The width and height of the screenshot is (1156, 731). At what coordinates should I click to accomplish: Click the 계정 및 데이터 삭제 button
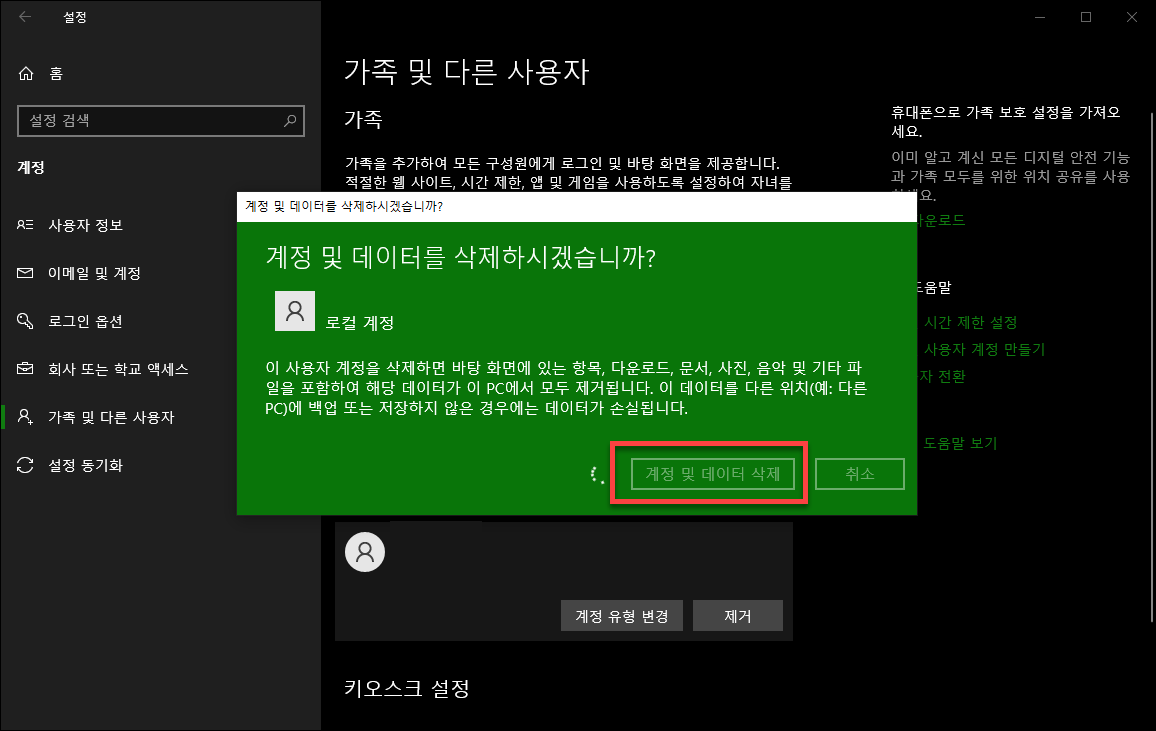[712, 473]
